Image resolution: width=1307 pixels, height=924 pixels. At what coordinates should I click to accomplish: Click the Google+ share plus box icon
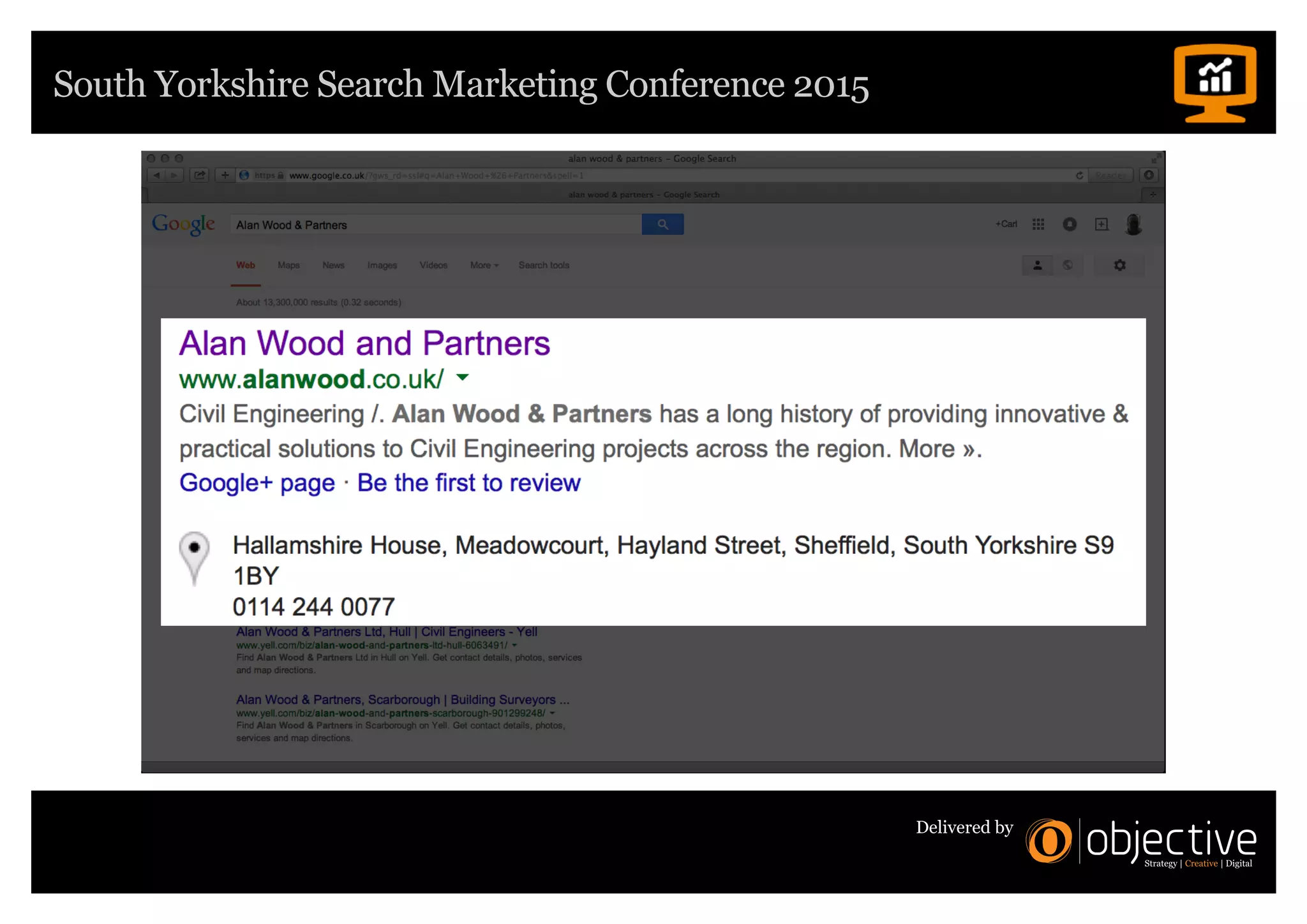(x=1102, y=224)
